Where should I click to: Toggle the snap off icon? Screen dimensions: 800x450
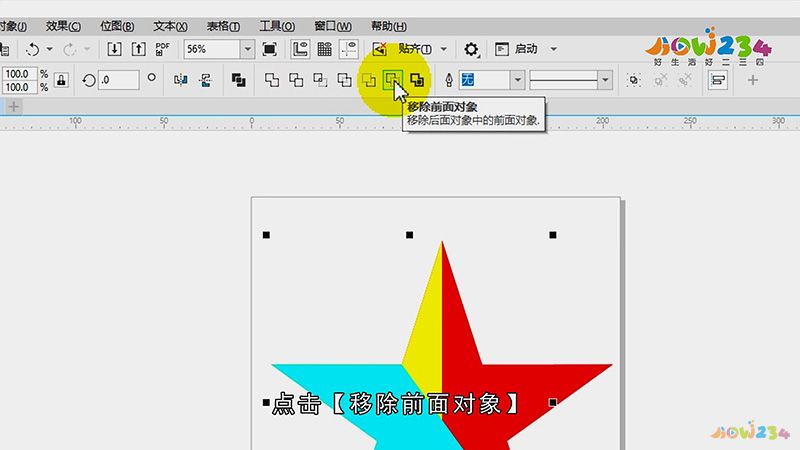[x=379, y=49]
